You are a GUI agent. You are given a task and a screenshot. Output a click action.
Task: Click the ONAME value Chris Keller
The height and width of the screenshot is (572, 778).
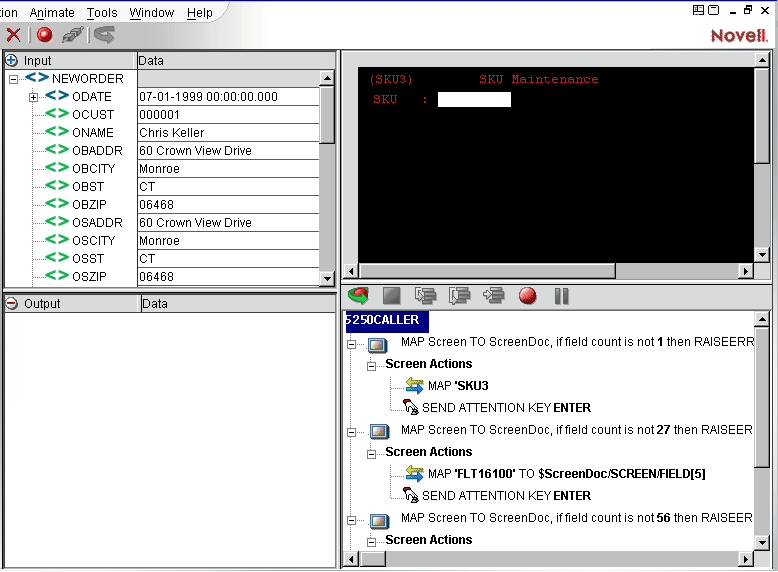pyautogui.click(x=228, y=133)
